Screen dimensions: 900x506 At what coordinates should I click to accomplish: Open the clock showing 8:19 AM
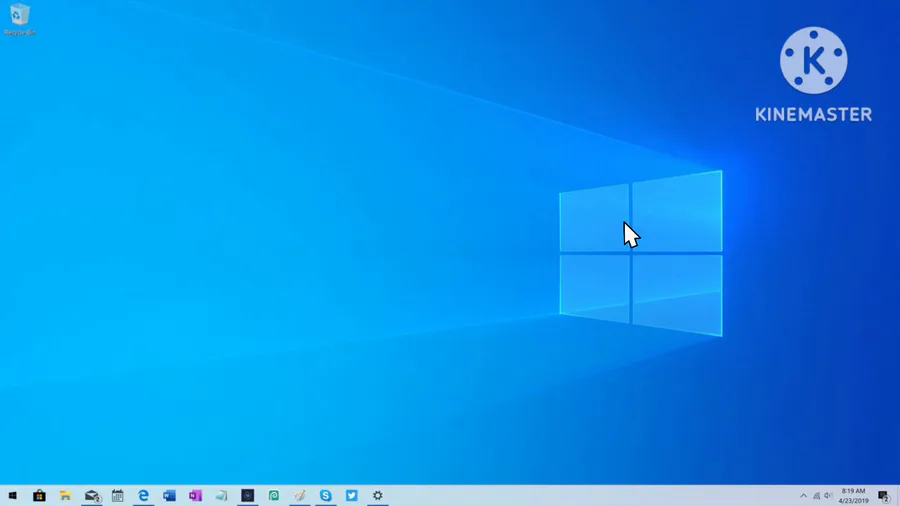point(854,496)
